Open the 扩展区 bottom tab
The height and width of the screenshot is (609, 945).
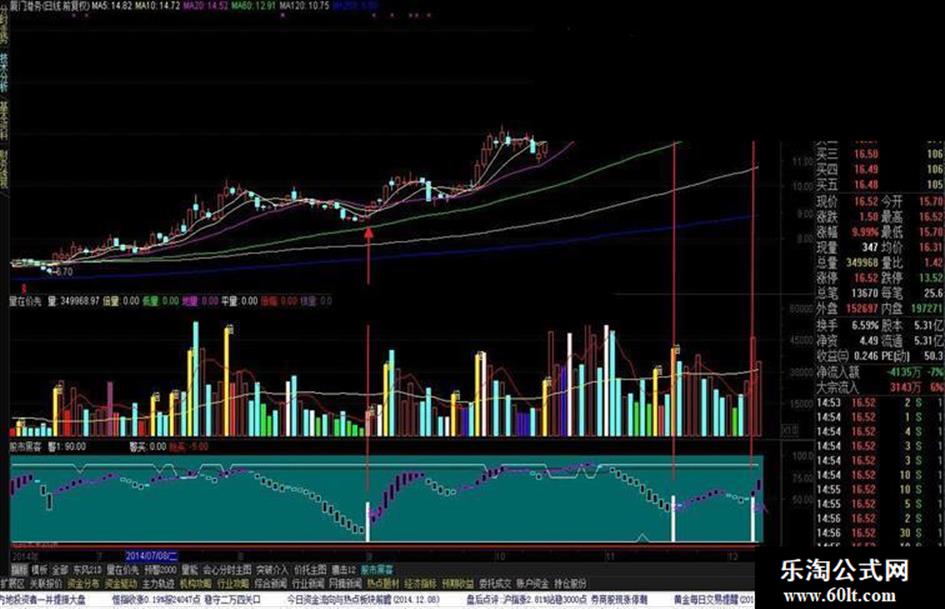pos(12,584)
